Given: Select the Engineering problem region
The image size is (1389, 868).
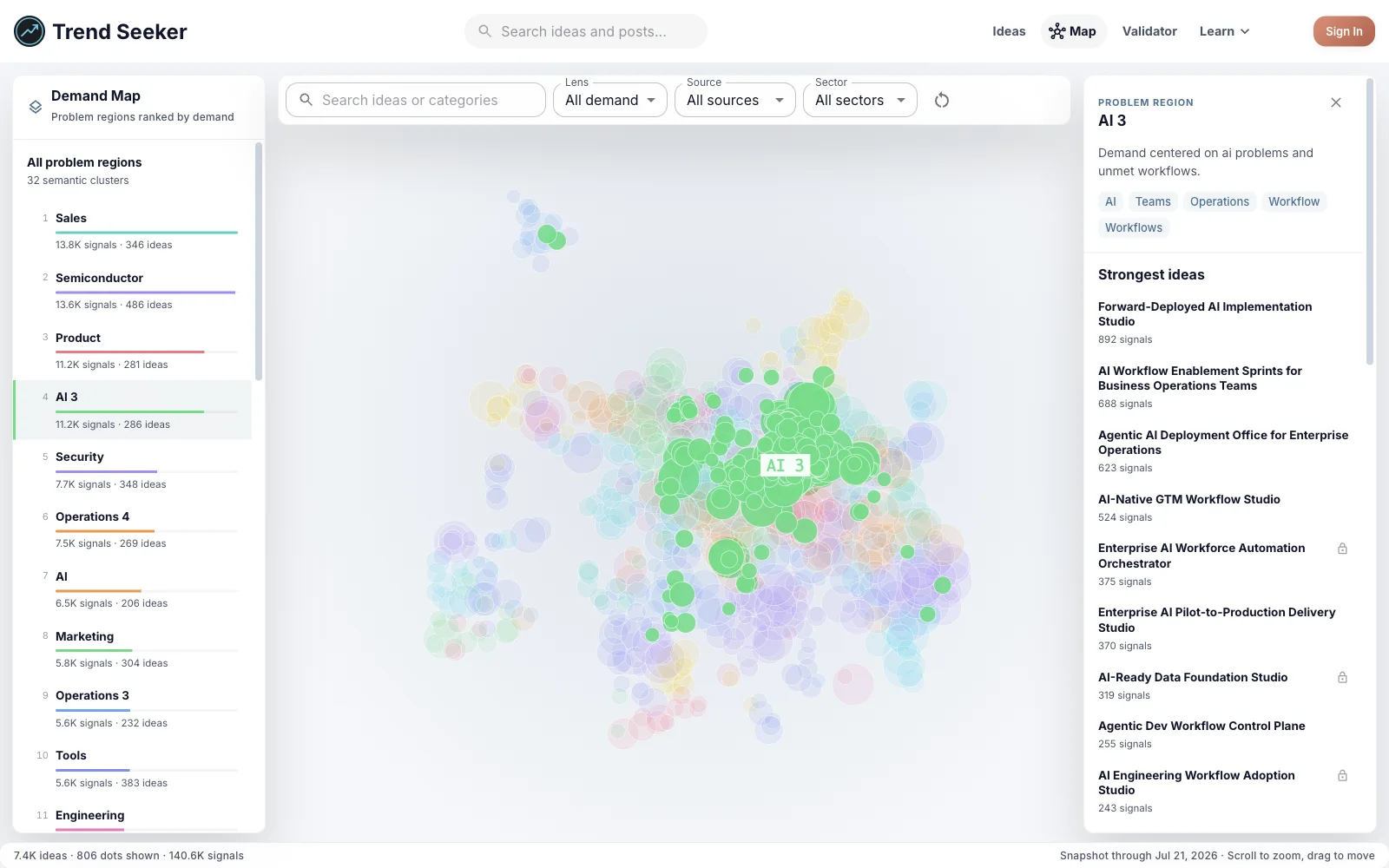Looking at the screenshot, I should tap(133, 816).
